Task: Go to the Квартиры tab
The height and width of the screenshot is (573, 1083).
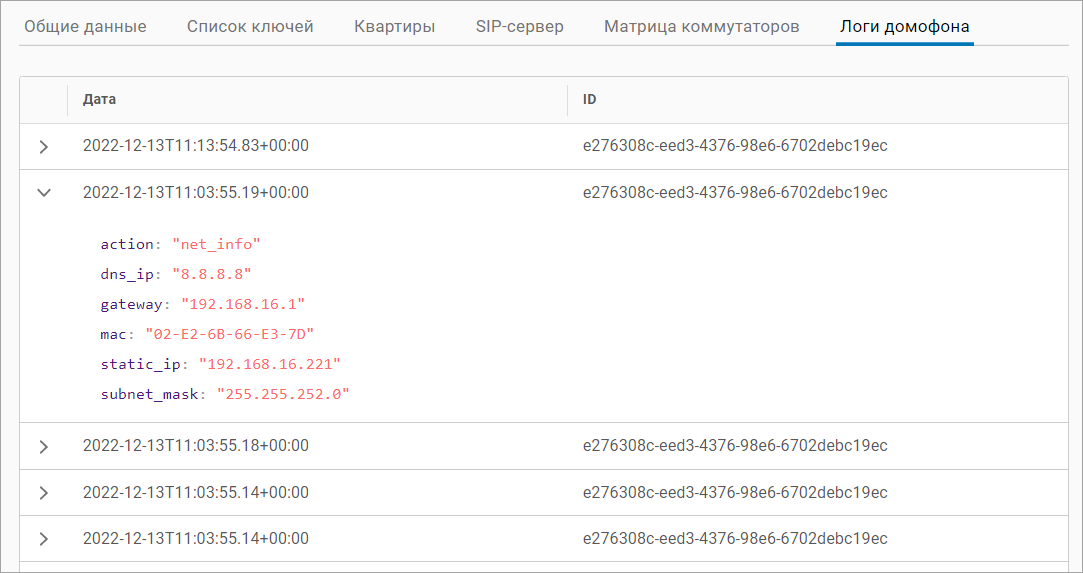Action: (394, 26)
